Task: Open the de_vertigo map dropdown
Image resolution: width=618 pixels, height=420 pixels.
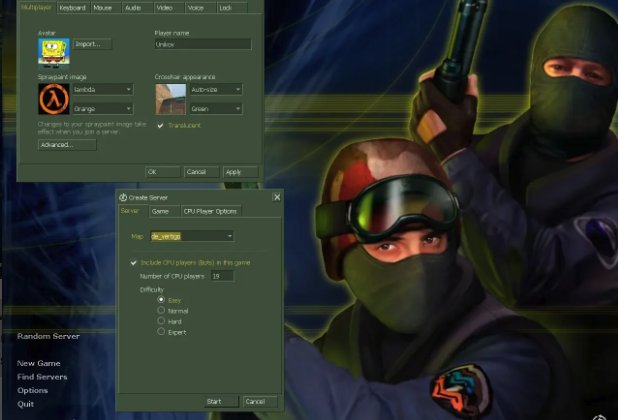Action: (x=229, y=236)
